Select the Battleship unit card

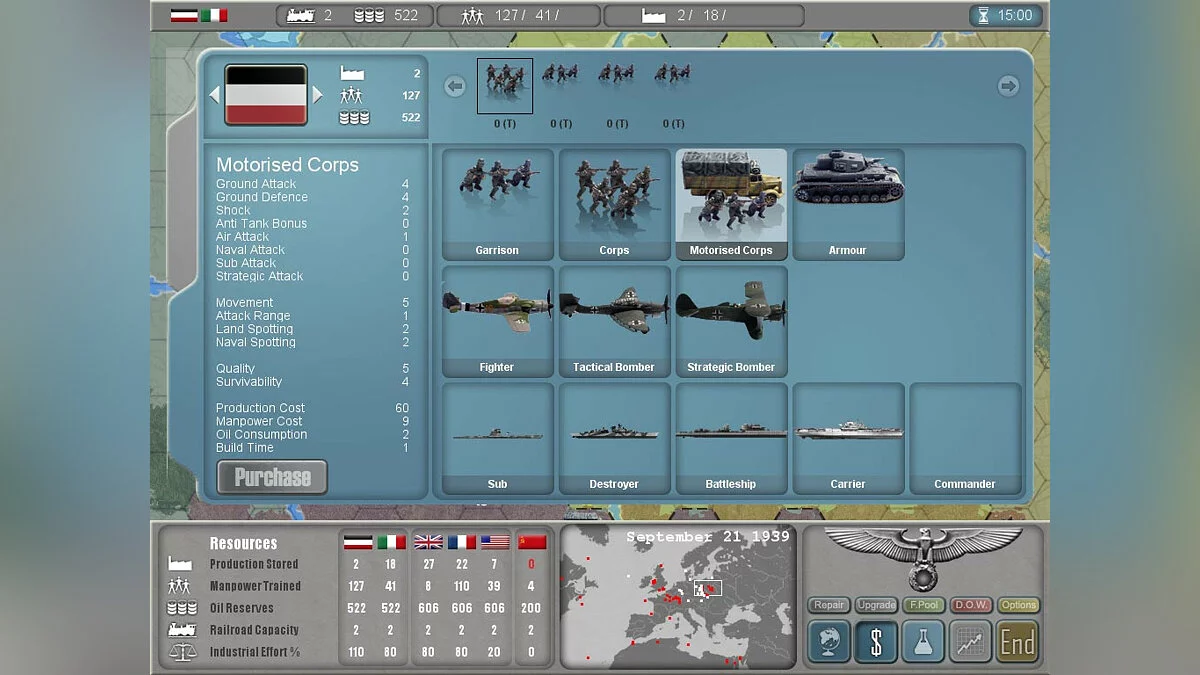click(731, 439)
